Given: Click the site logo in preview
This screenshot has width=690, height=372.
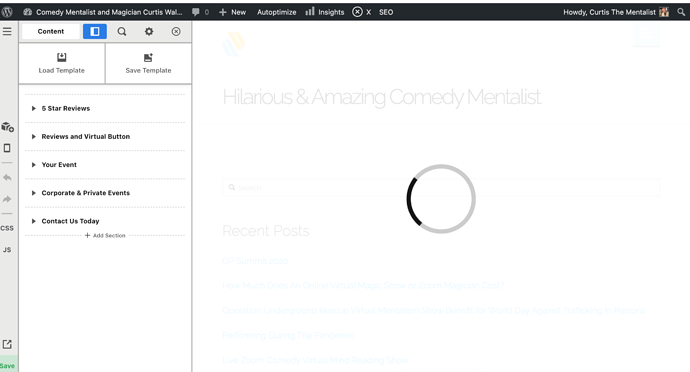Looking at the screenshot, I should 233,44.
